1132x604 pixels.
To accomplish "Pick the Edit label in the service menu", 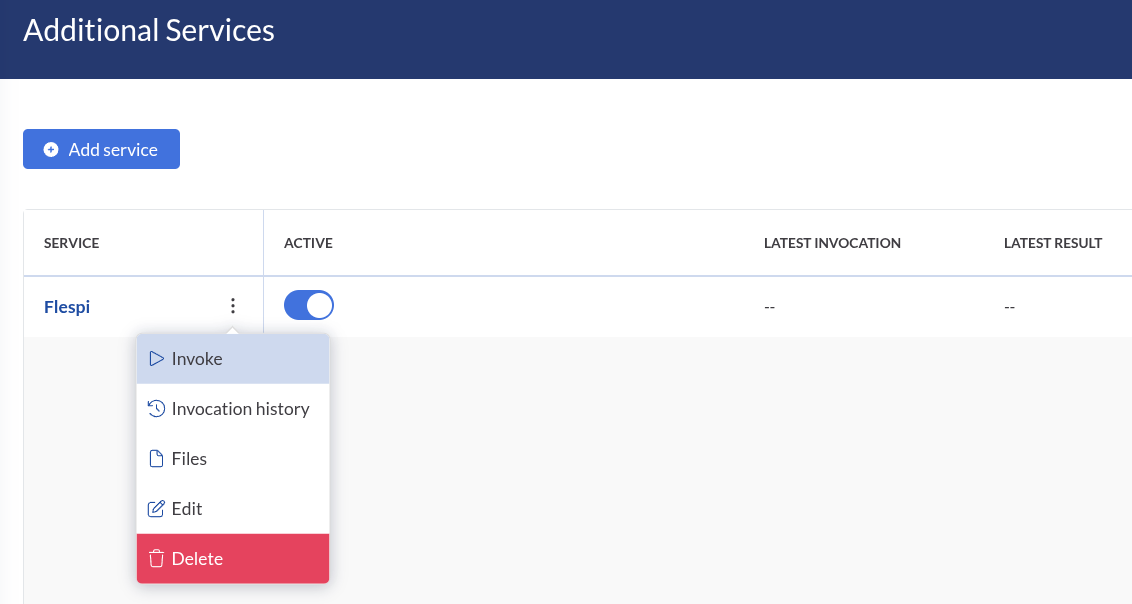I will [x=187, y=509].
